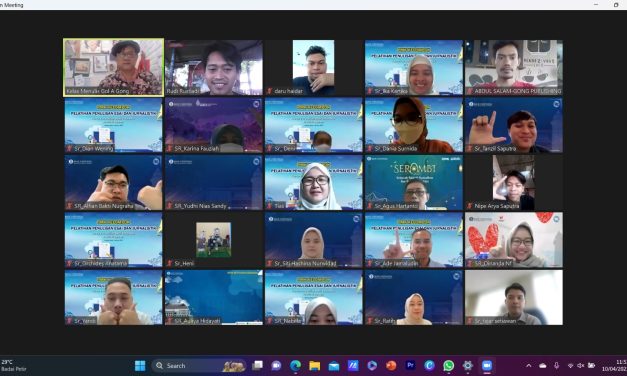Open WhatsApp from the taskbar
Screen dimensions: 627x376
tap(449, 366)
